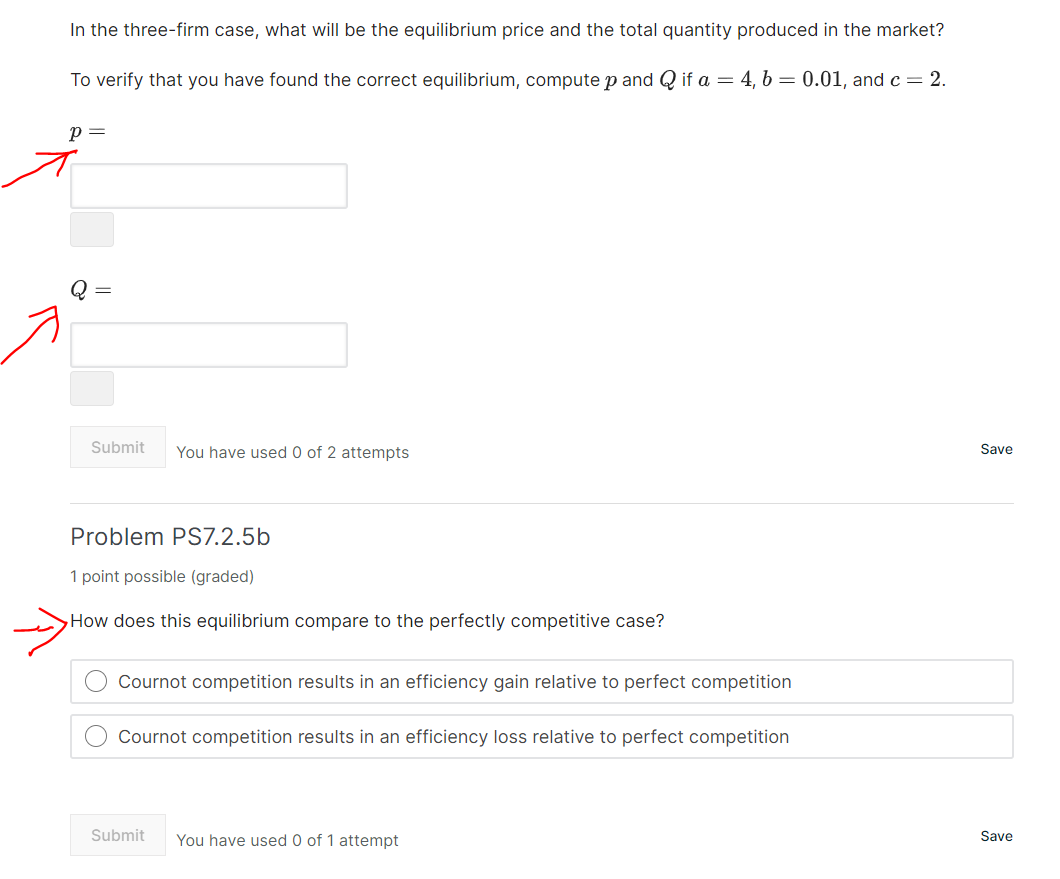This screenshot has width=1060, height=879.
Task: Submit the equilibrium price and quantity answers
Action: (118, 447)
